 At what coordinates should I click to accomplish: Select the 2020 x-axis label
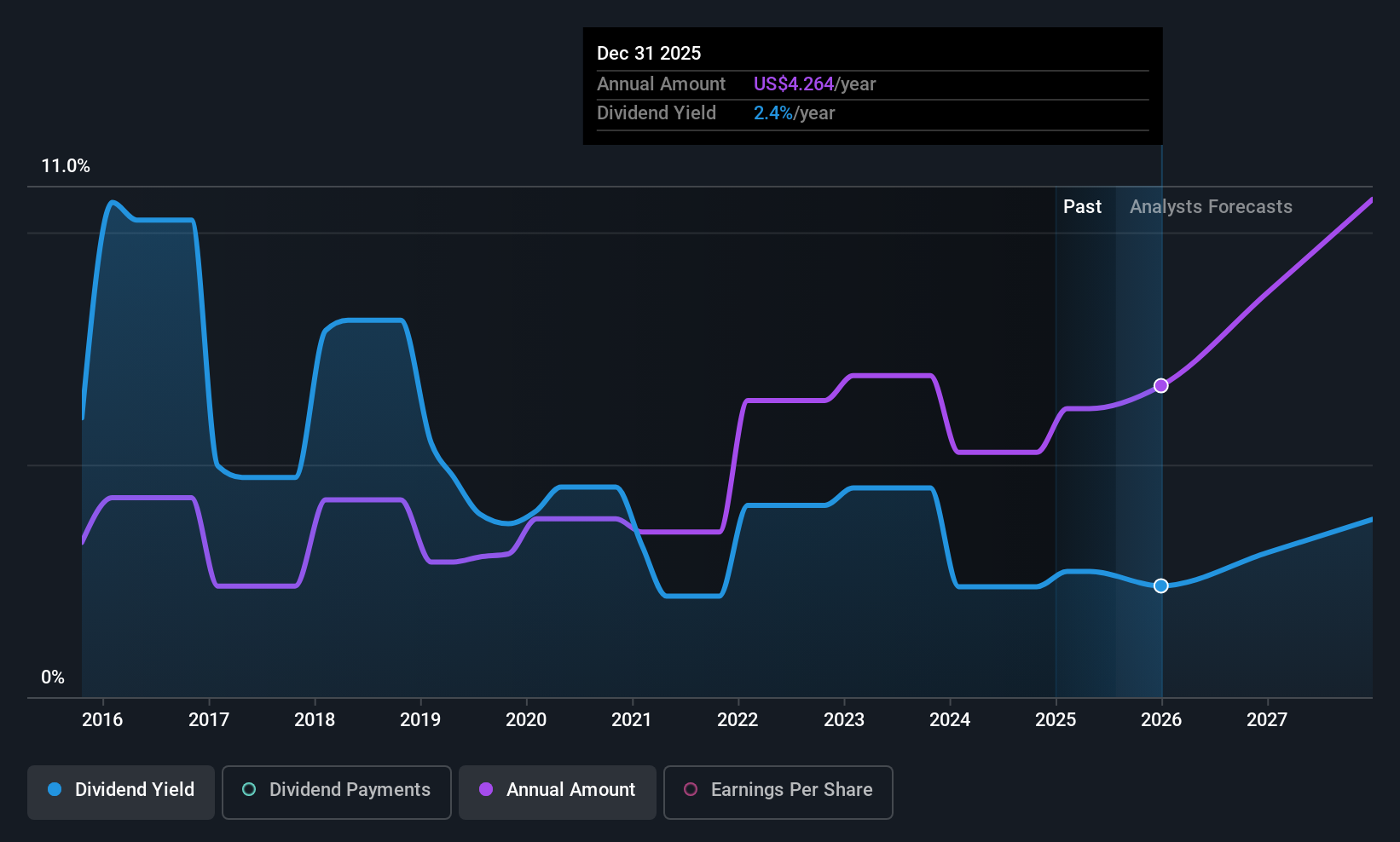526,719
